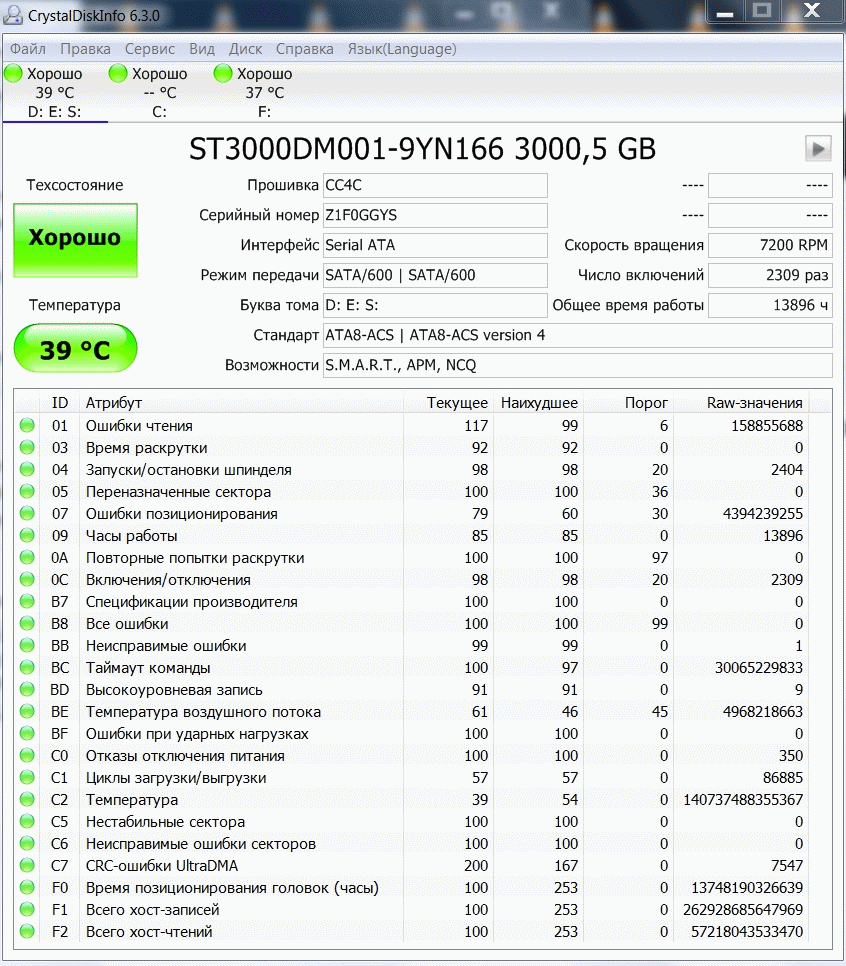Click status dot for Запуски/остановки шпинделя row
Screen dimensions: 846x966
[27, 469]
